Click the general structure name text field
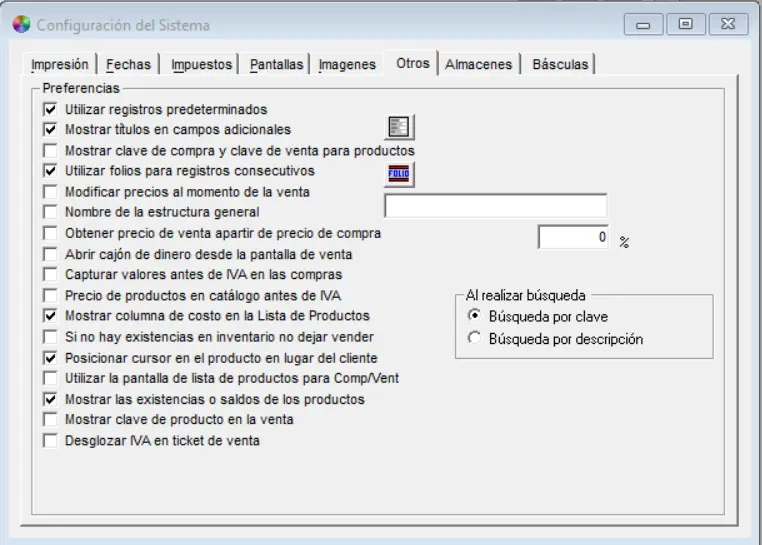762x545 pixels. 495,206
